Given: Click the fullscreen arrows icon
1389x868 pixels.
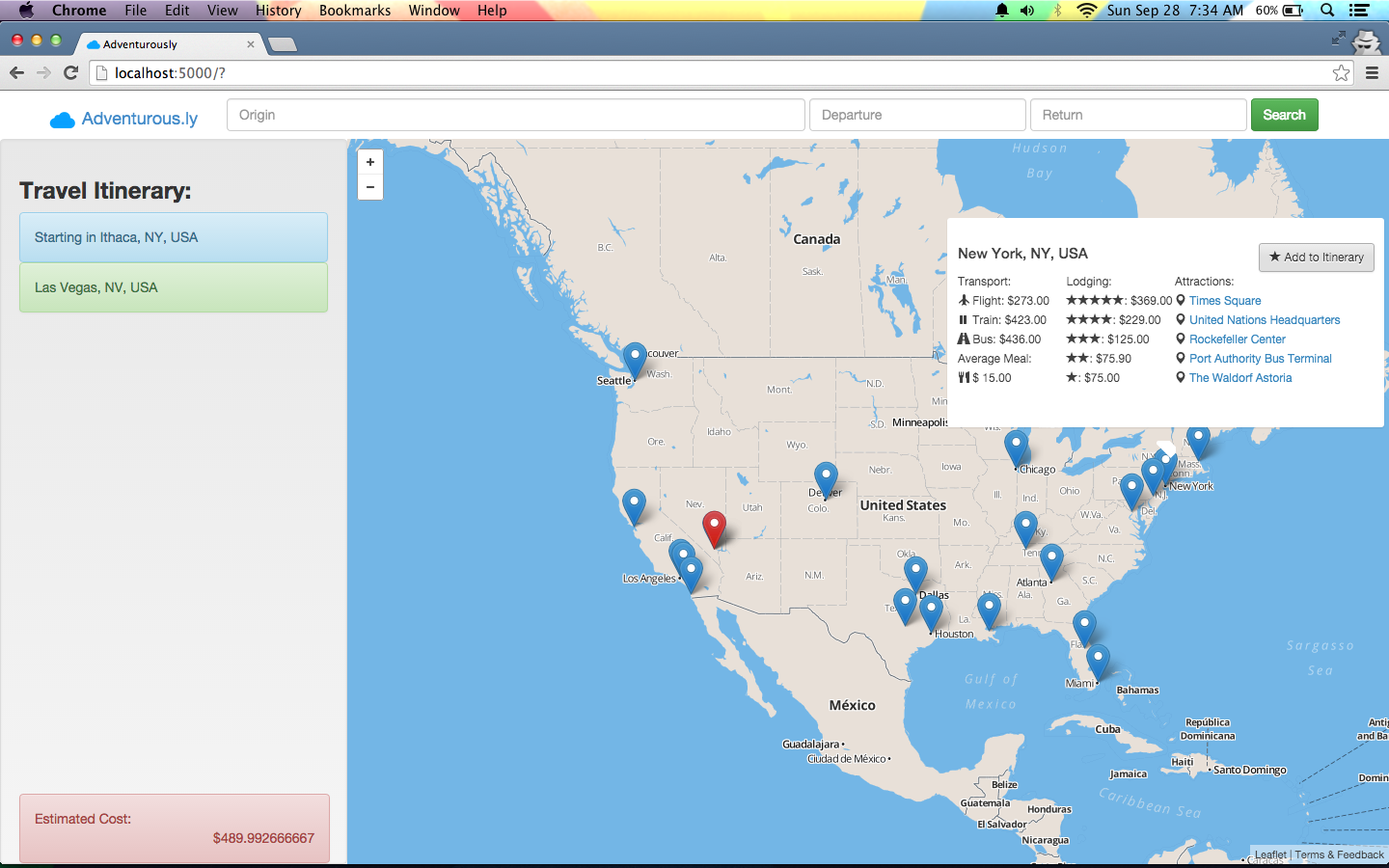Looking at the screenshot, I should tap(1338, 38).
